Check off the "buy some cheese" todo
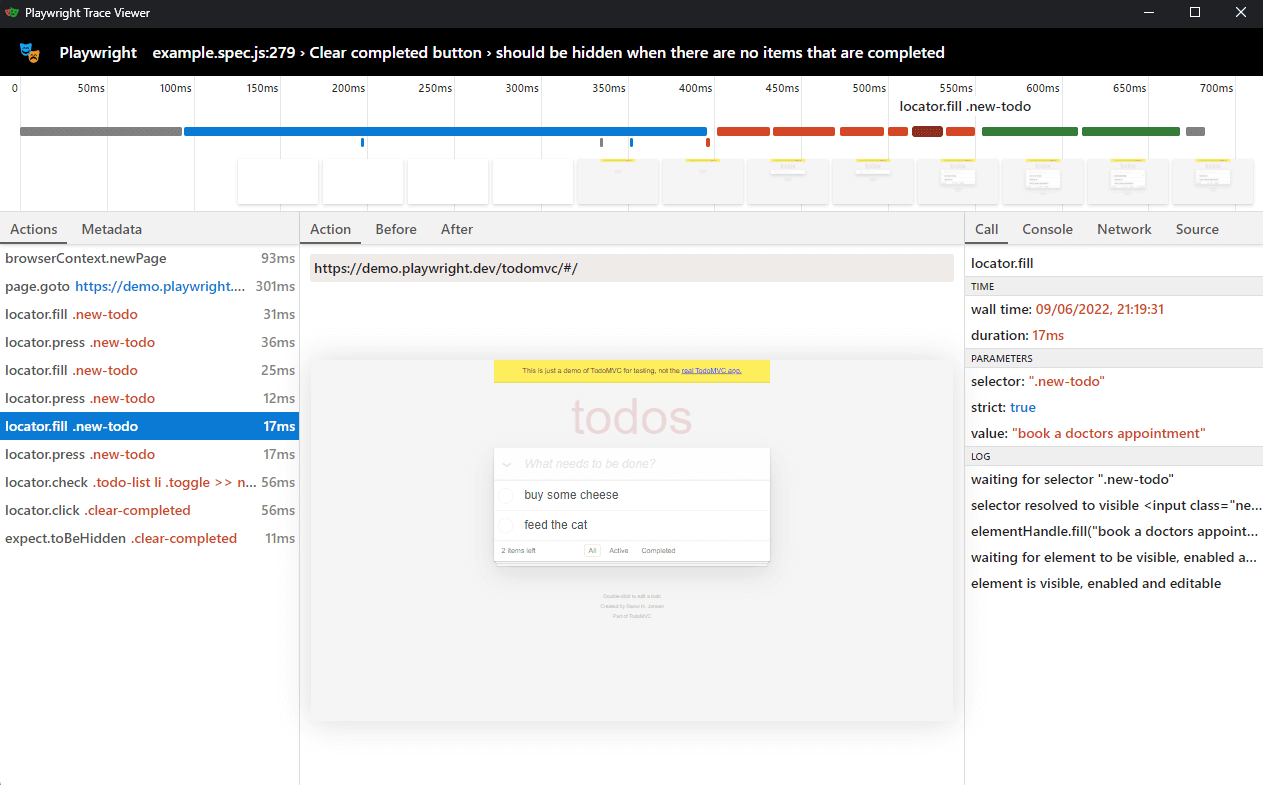 pyautogui.click(x=507, y=494)
